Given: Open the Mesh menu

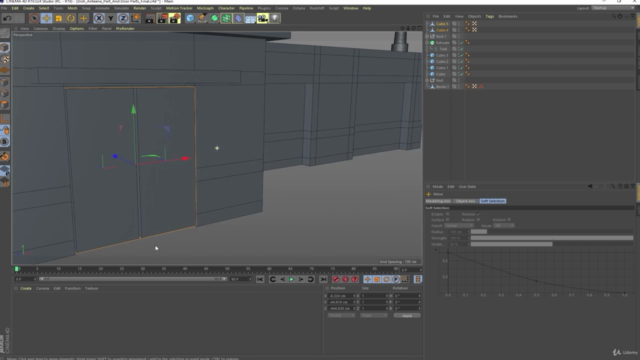Looking at the screenshot, I should [x=72, y=8].
